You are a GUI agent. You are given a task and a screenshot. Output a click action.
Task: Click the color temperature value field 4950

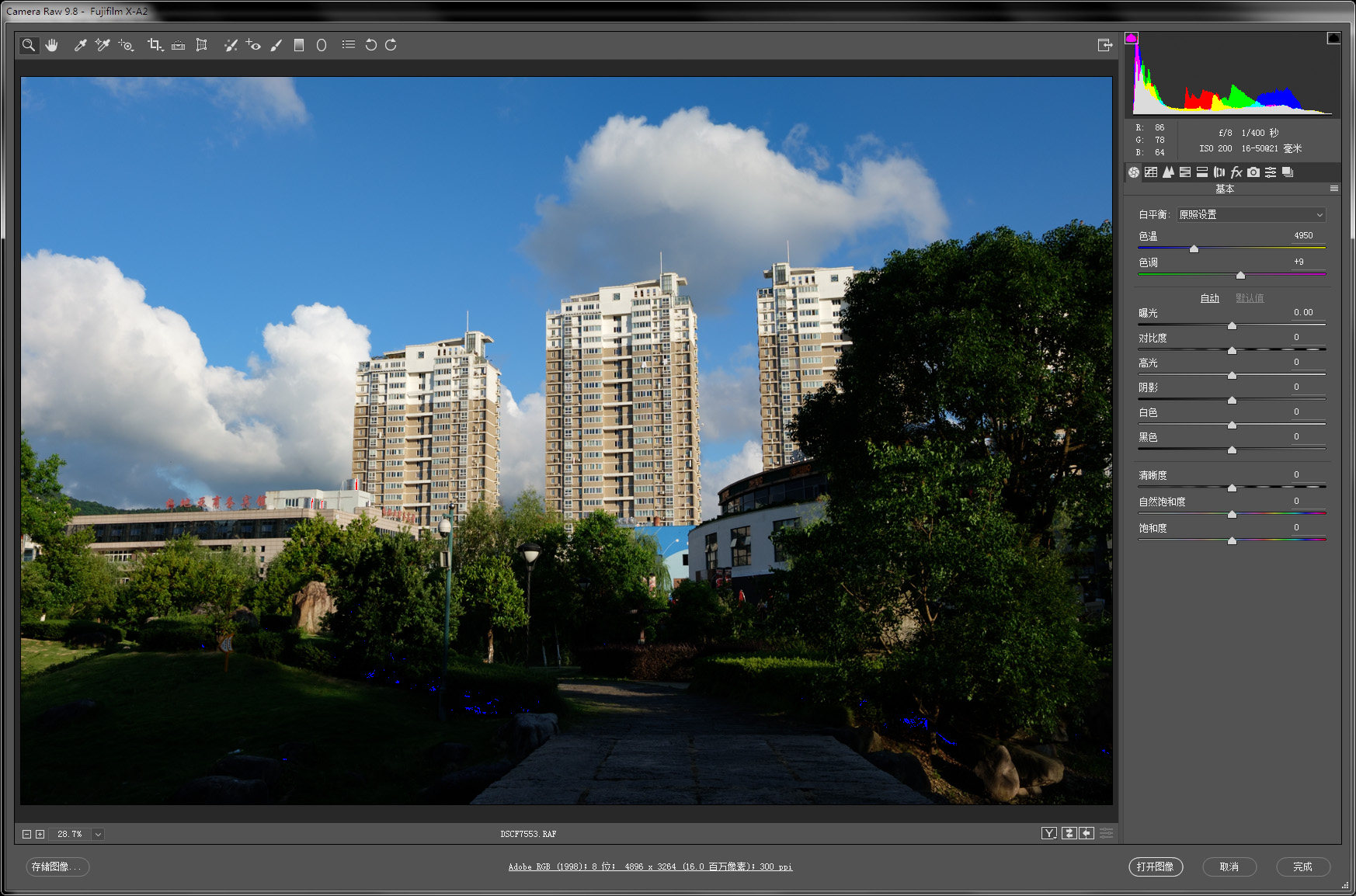pyautogui.click(x=1308, y=235)
